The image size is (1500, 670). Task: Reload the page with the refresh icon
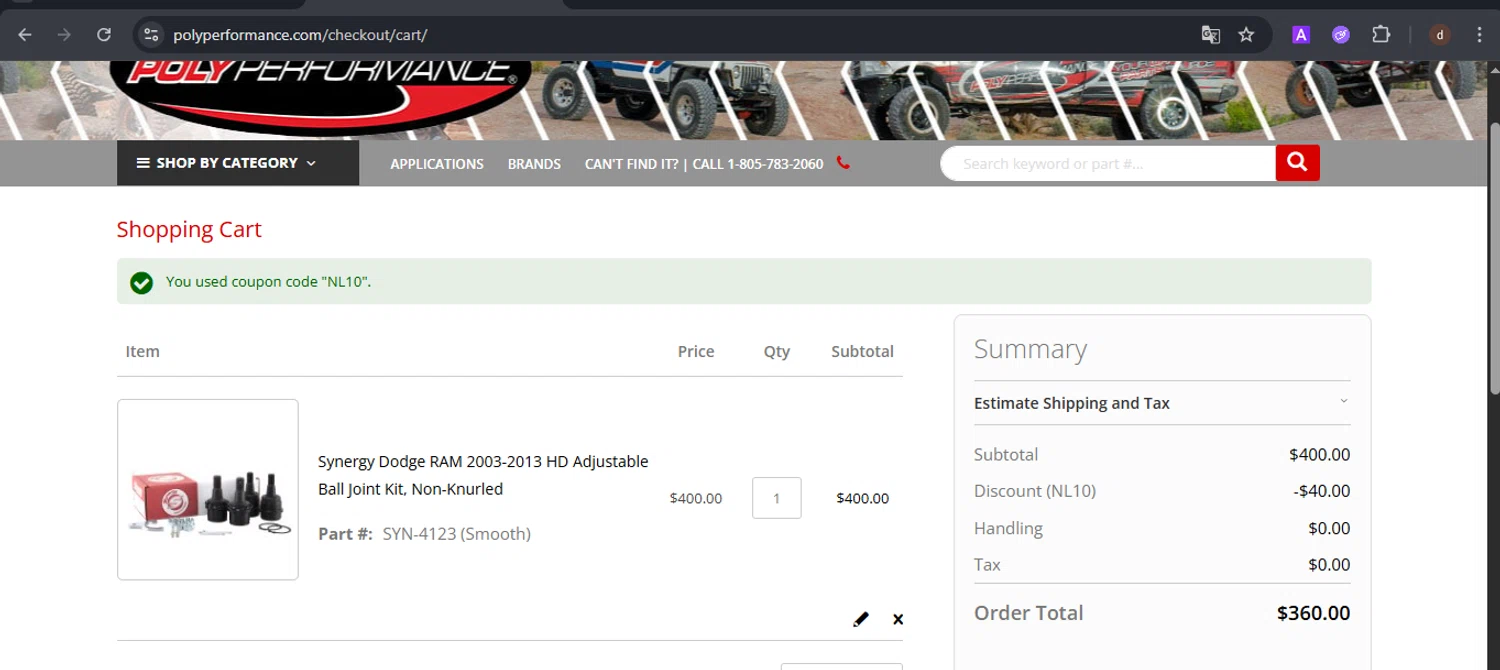click(104, 35)
